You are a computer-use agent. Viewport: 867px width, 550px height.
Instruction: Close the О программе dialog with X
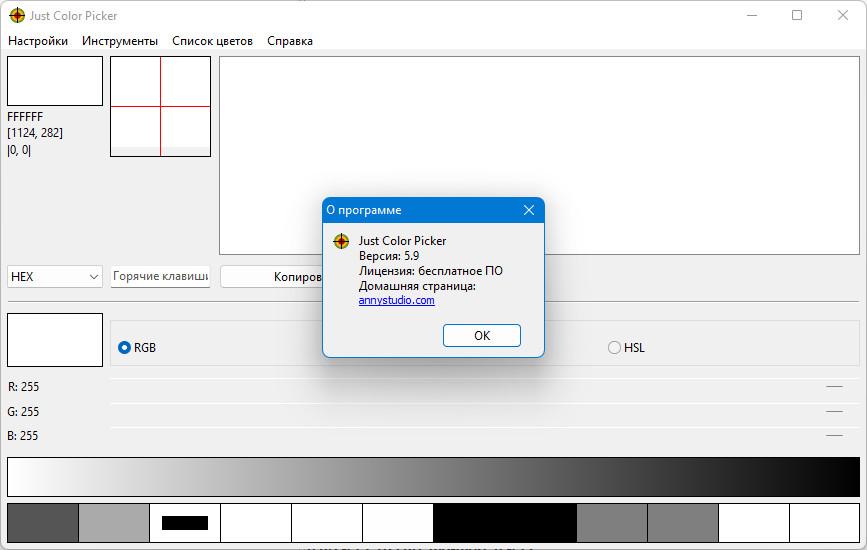529,210
